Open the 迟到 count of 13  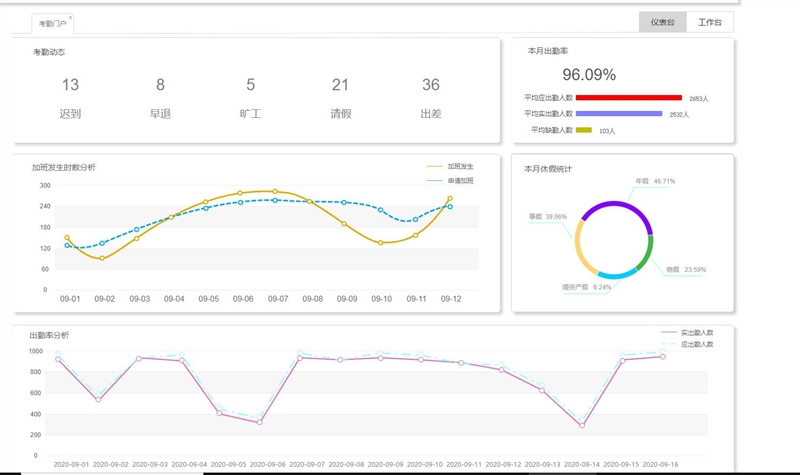point(70,85)
